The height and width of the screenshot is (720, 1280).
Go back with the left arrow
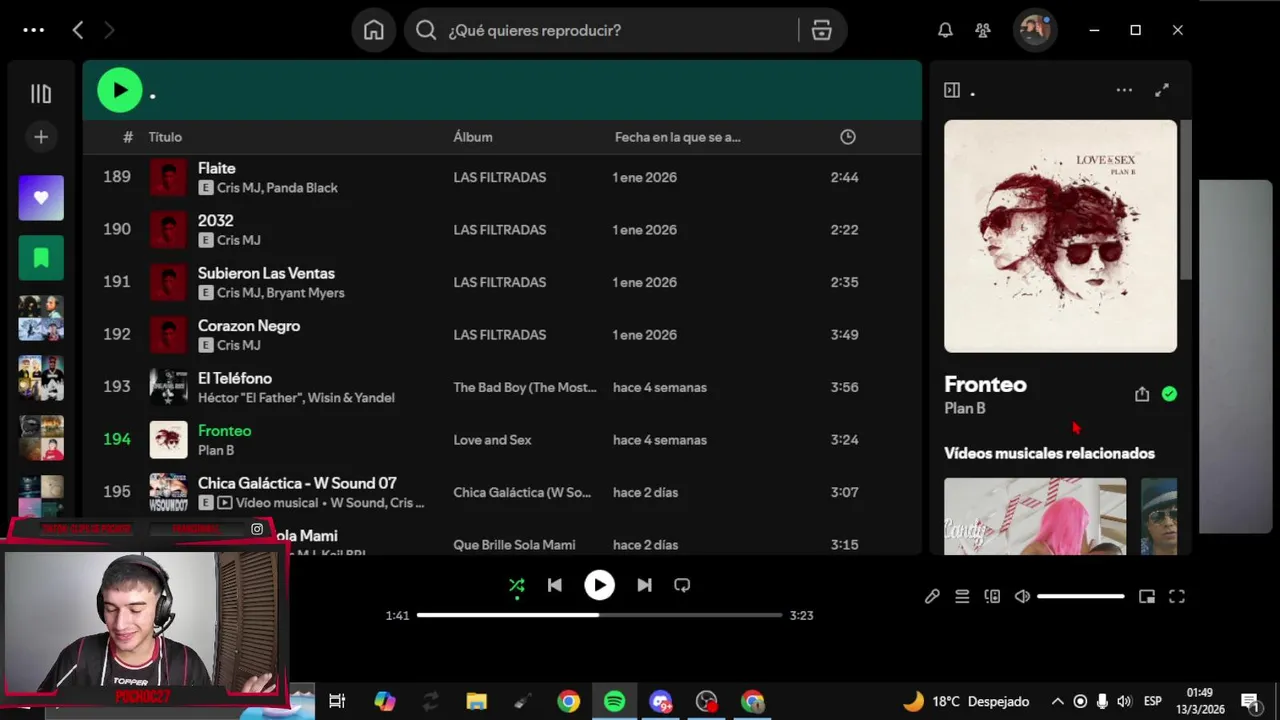tap(78, 30)
